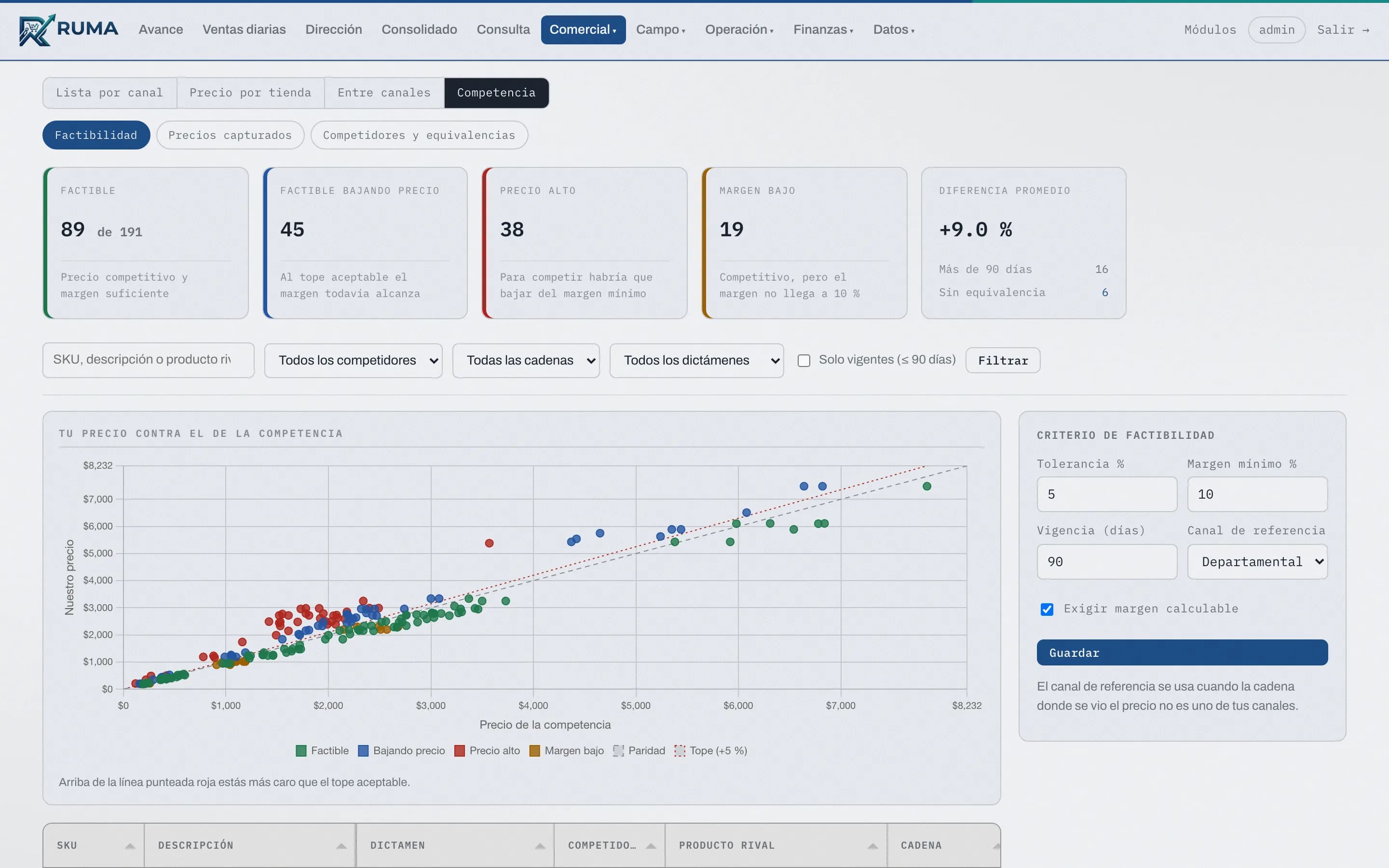This screenshot has width=1389, height=868.
Task: Uncheck Exigir margen calculable
Action: point(1047,609)
